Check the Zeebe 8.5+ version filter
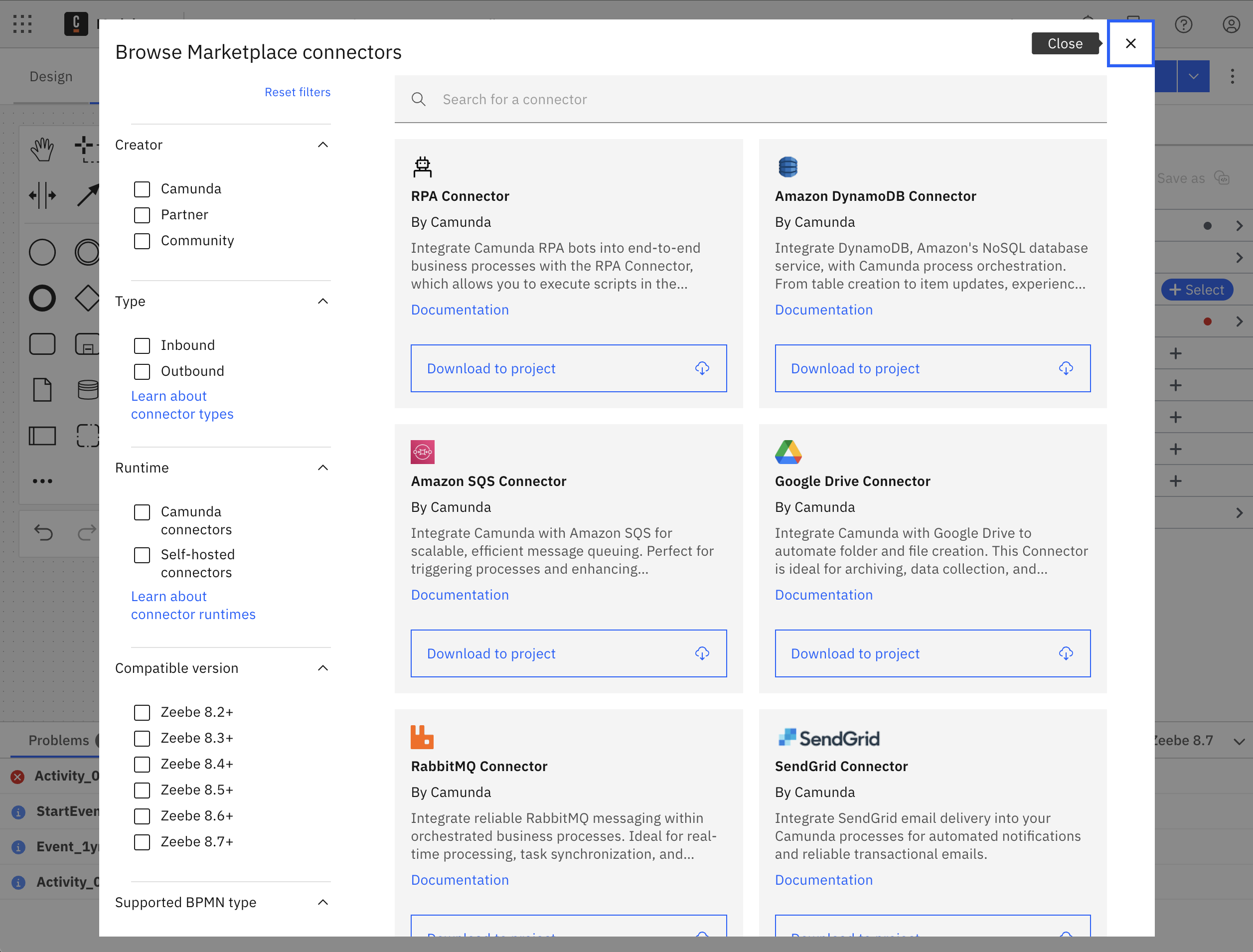 point(142,791)
